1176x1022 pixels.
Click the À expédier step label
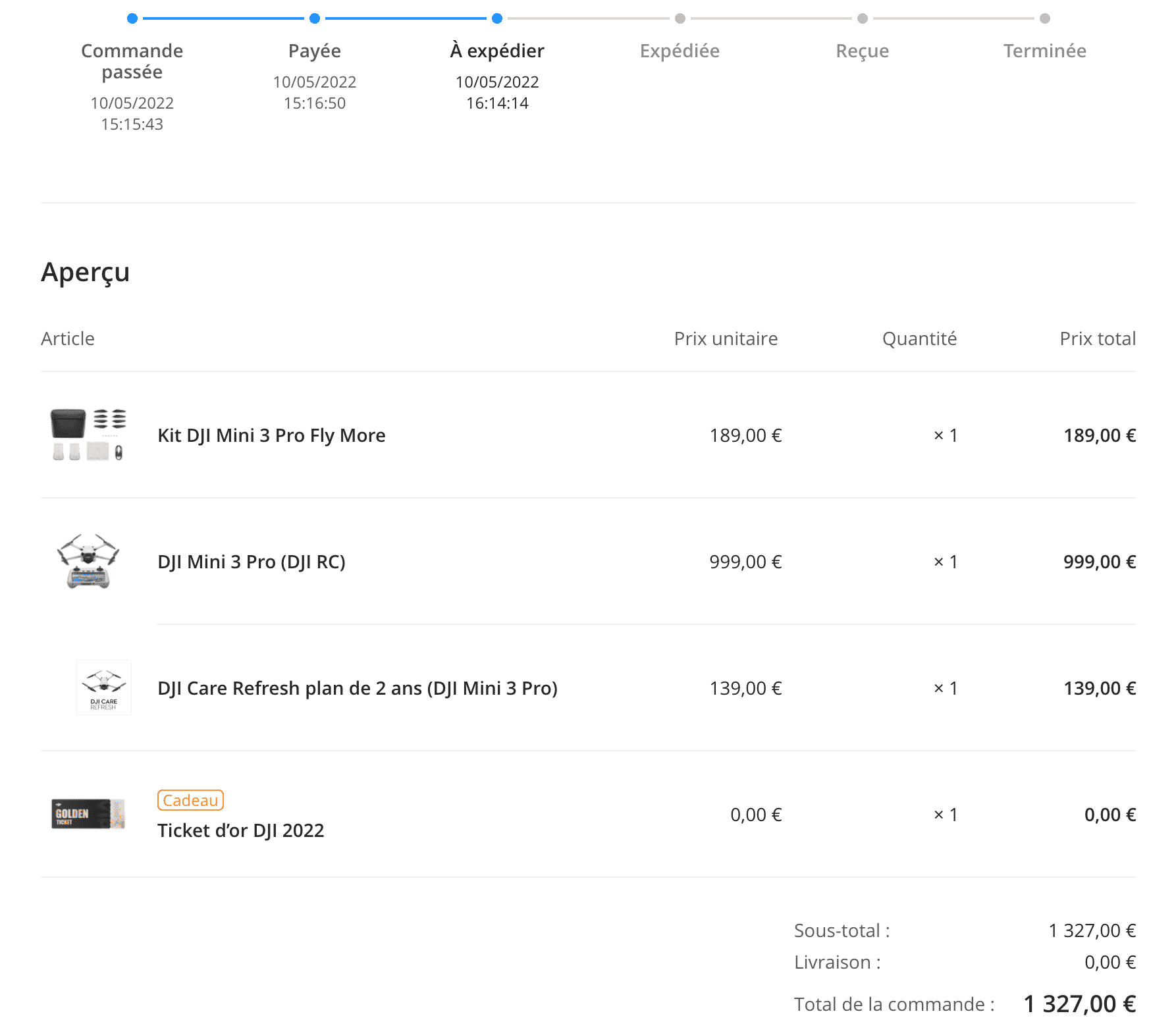497,51
